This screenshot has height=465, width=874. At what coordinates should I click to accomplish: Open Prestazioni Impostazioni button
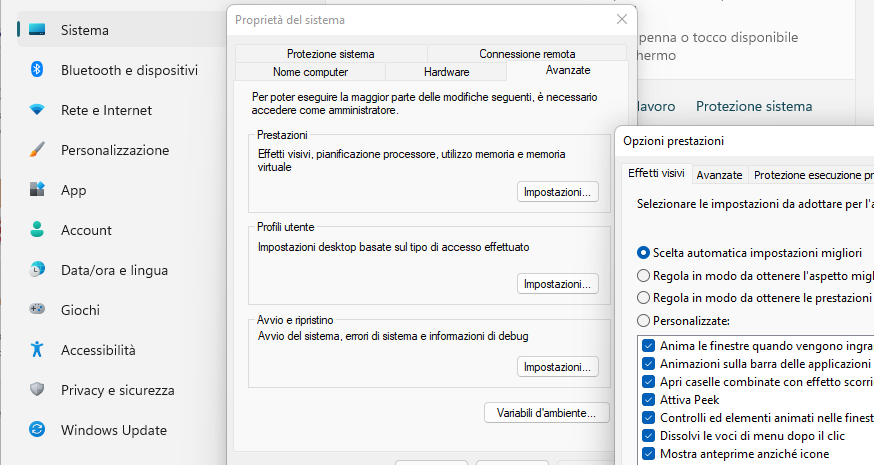click(557, 192)
